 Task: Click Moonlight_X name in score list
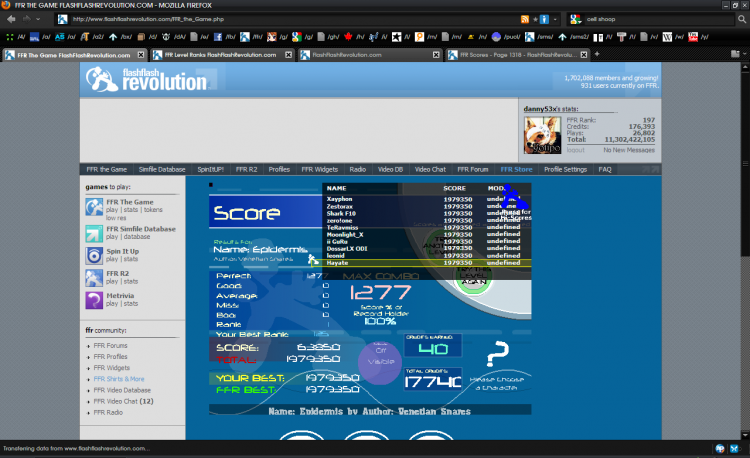[x=345, y=235]
